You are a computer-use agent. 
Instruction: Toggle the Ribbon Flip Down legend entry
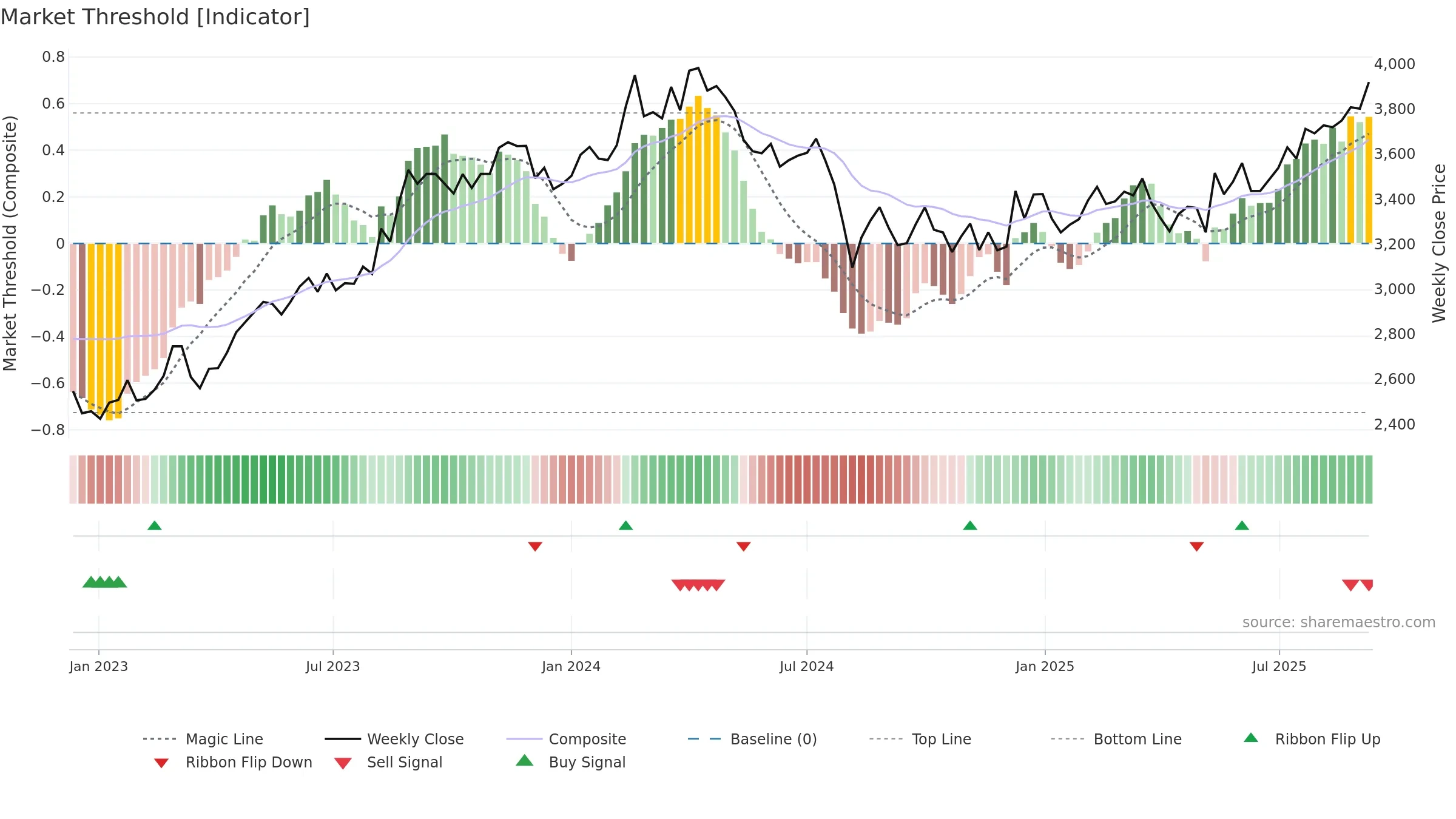coord(232,762)
